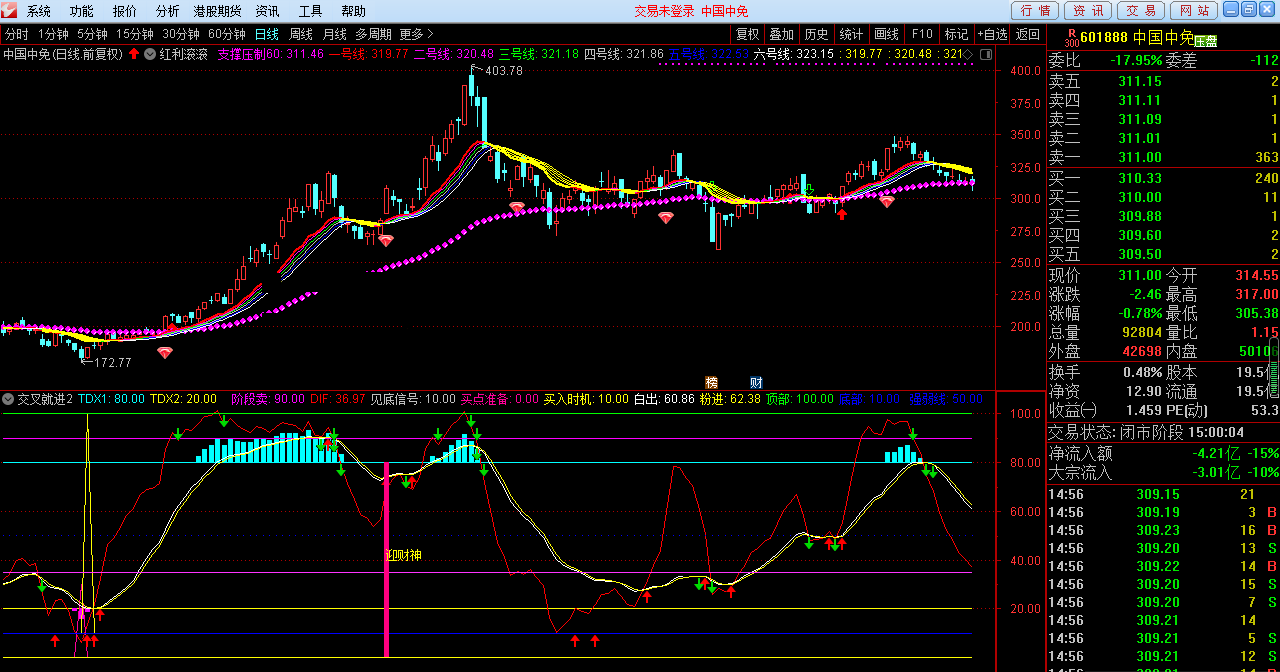The width and height of the screenshot is (1280, 672).
Task: Click the 交易未登录 status text
Action: click(x=664, y=11)
